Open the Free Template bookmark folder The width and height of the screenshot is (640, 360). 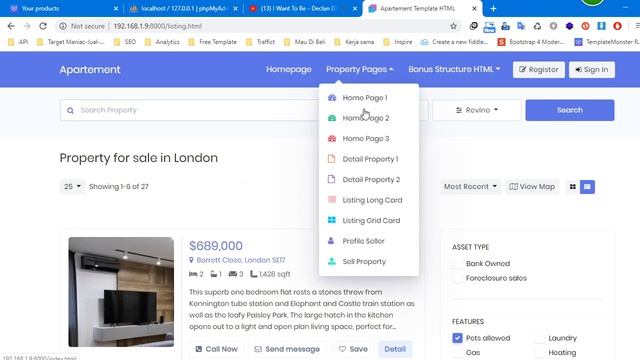[x=212, y=42]
